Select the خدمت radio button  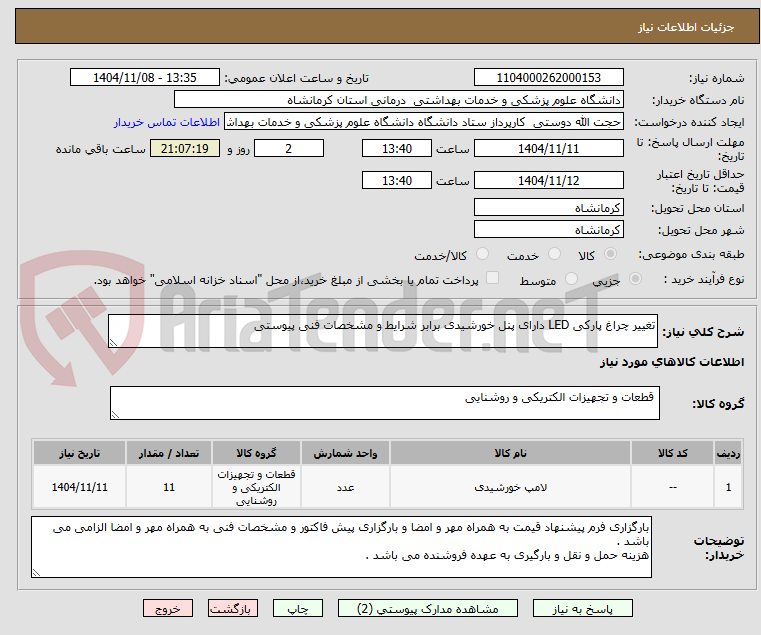(x=554, y=254)
